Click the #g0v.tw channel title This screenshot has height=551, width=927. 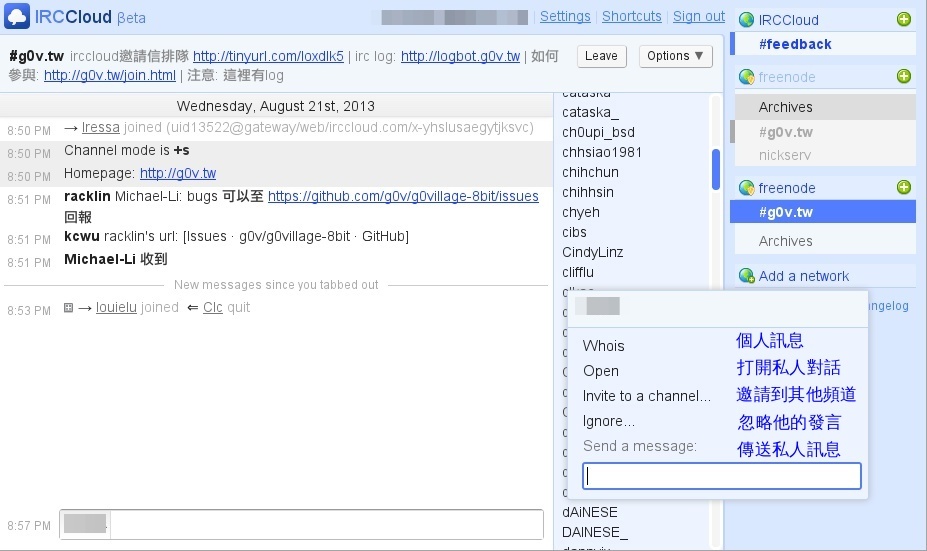click(x=36, y=56)
